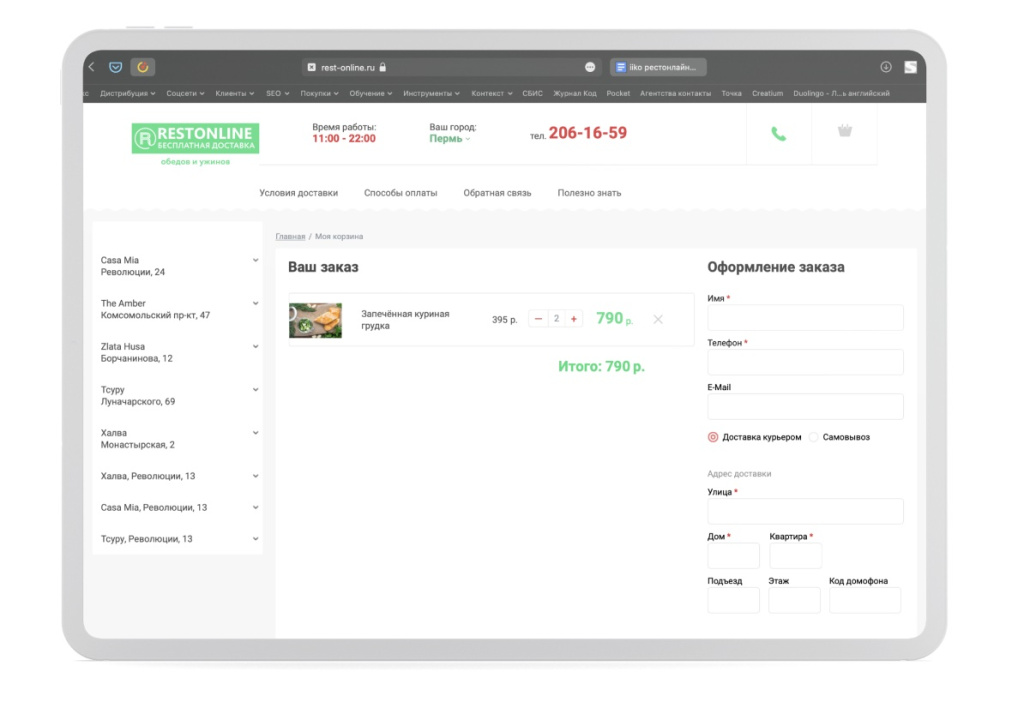Open Обратная связь menu item

click(497, 193)
